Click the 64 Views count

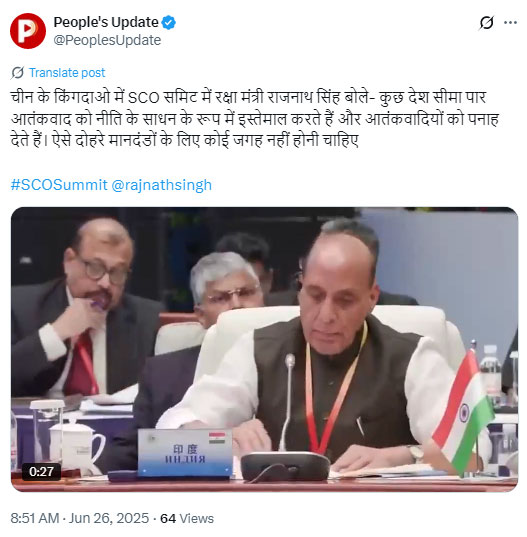pyautogui.click(x=187, y=519)
